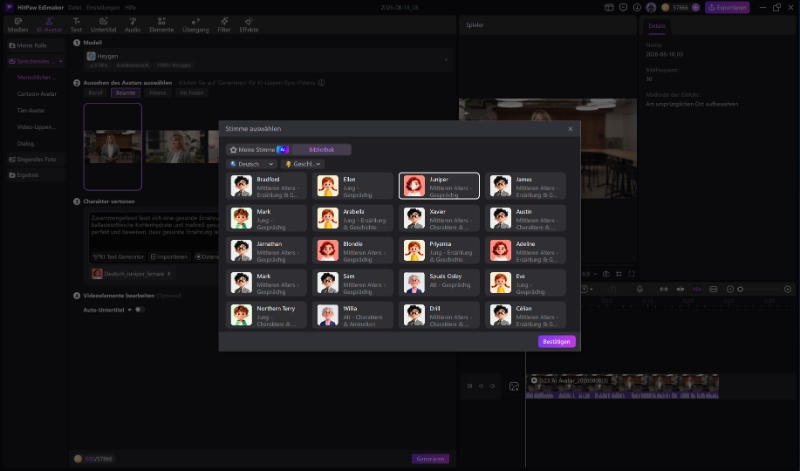Open the Details tab
This screenshot has height=471, width=800.
click(x=657, y=26)
